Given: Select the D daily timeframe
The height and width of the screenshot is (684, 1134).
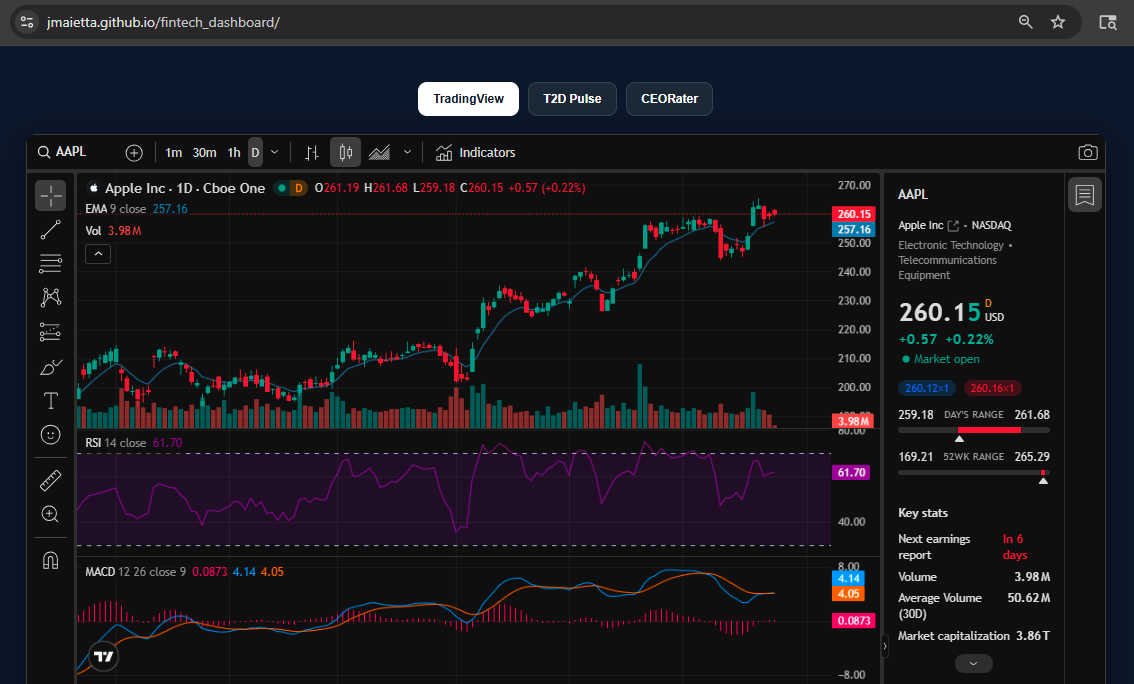Looking at the screenshot, I should pos(255,153).
